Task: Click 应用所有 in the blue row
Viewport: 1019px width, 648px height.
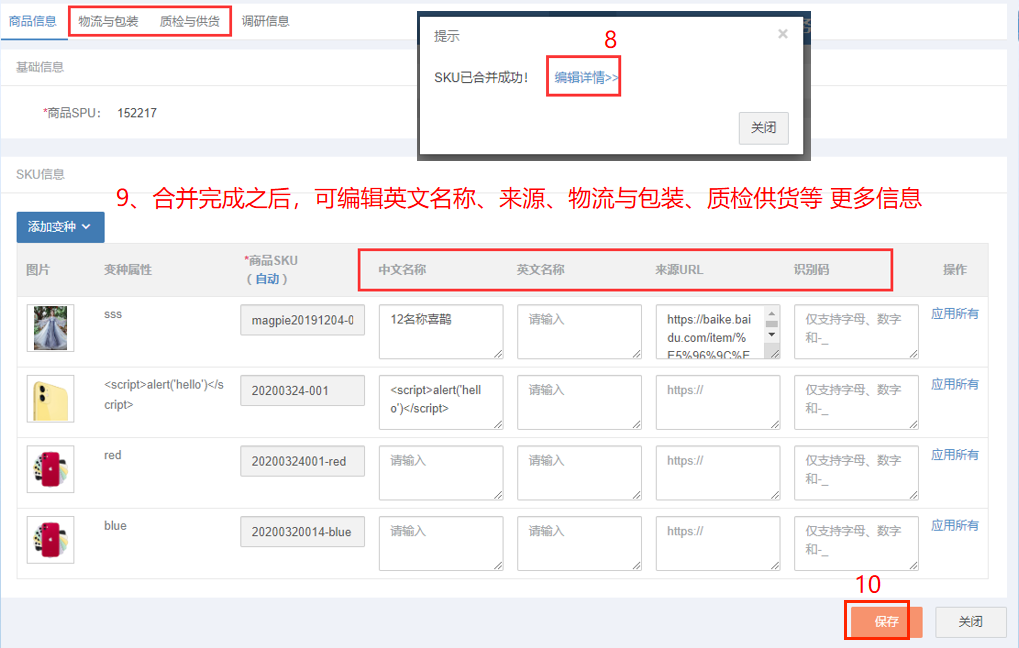Action: [955, 526]
